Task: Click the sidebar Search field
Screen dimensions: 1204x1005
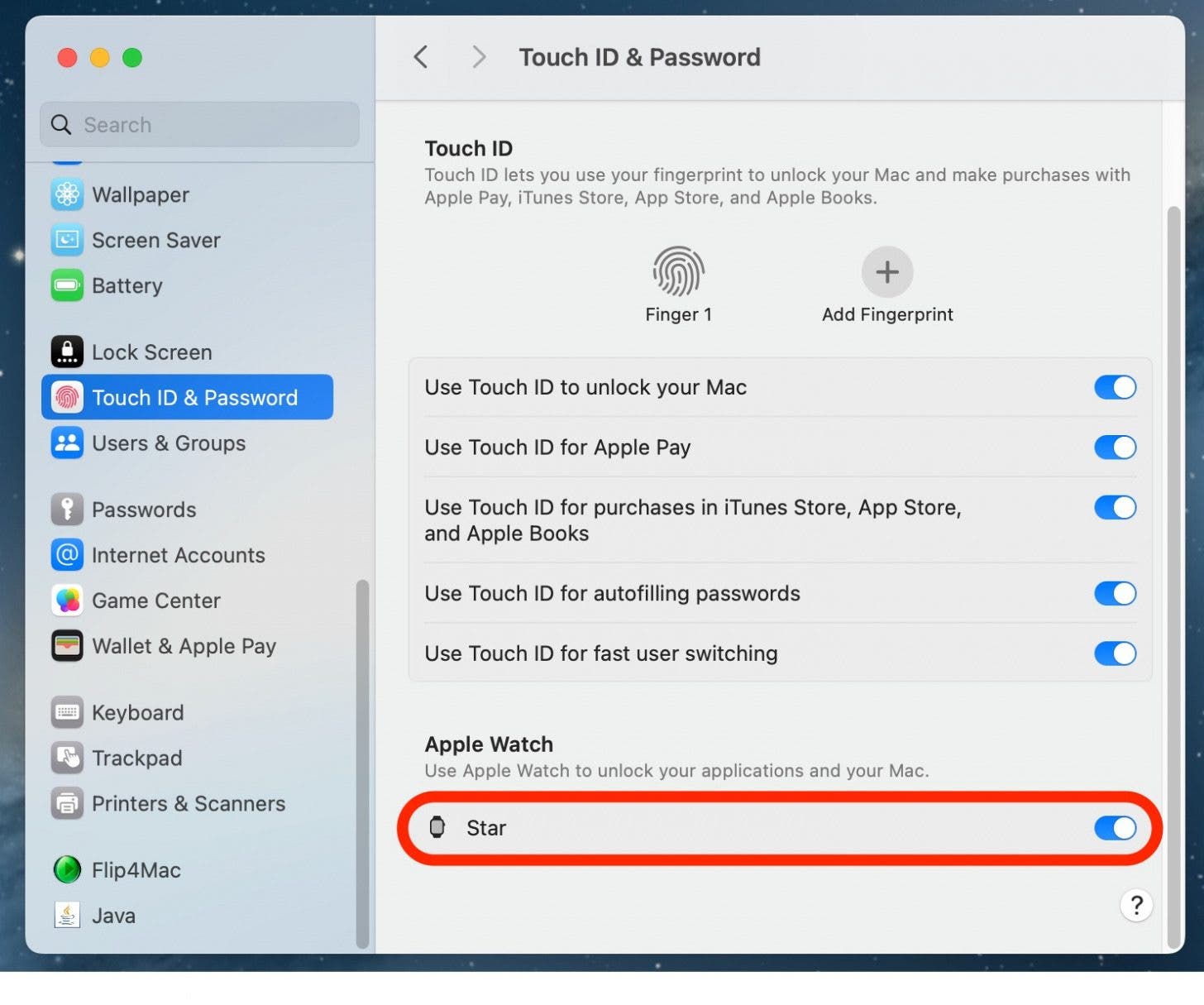Action: (x=200, y=125)
